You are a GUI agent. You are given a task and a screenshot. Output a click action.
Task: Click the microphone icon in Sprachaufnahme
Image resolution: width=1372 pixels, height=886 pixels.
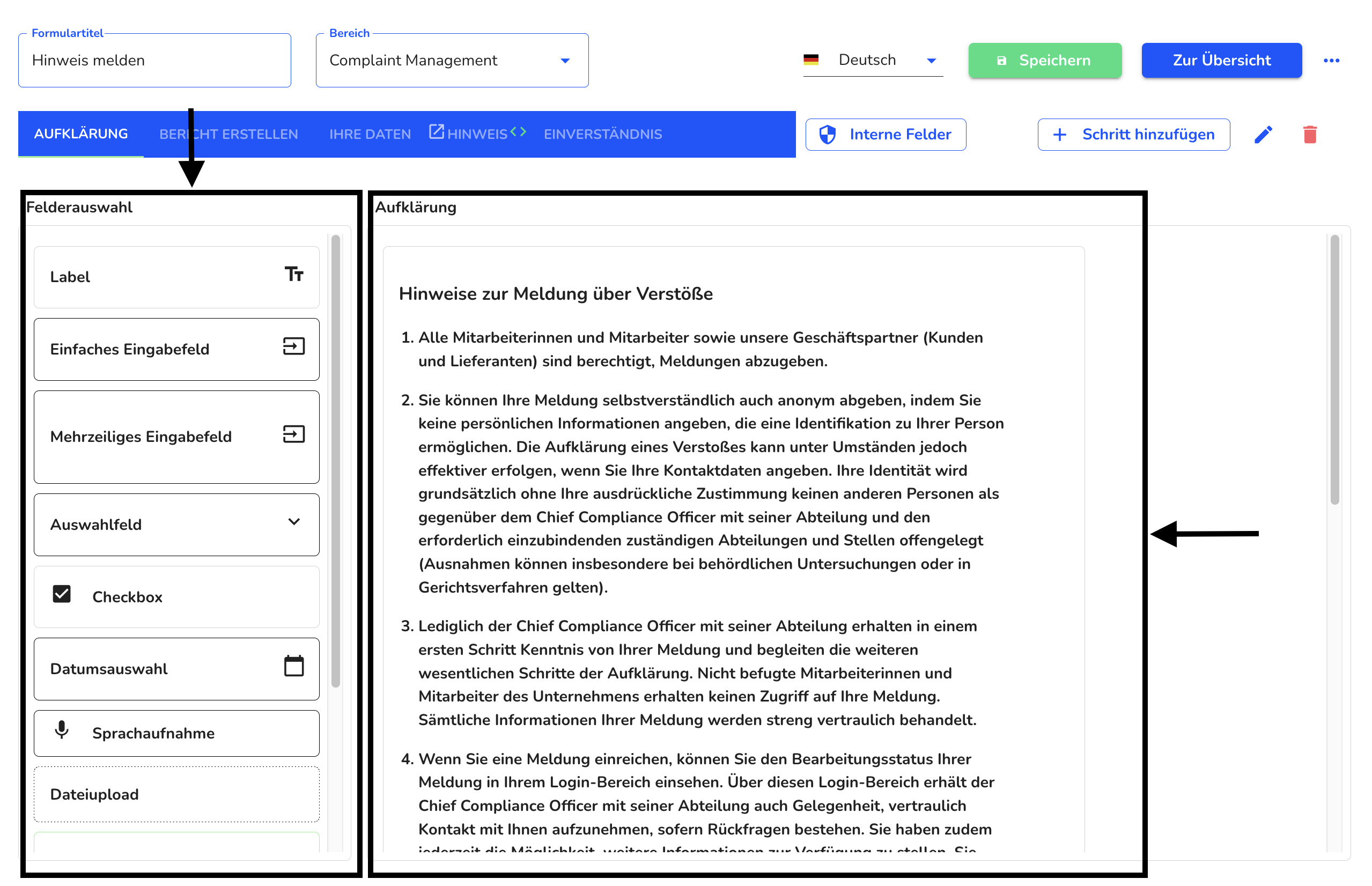click(62, 730)
